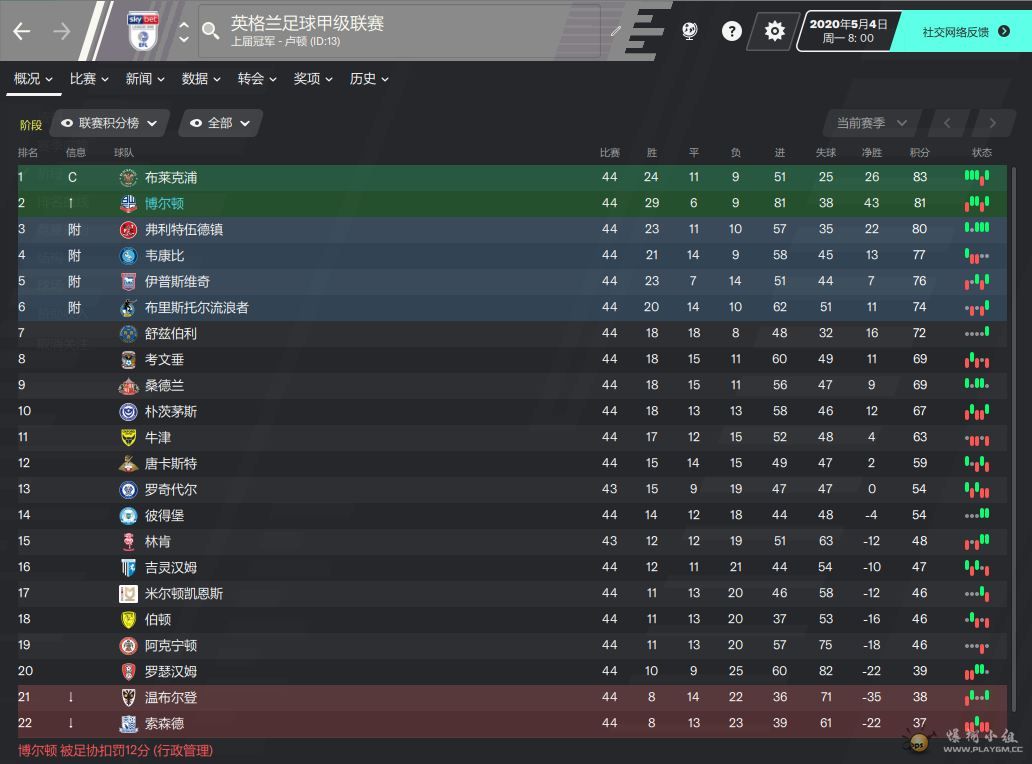1032x764 pixels.
Task: Click the Sky Bet league logo
Action: 143,31
